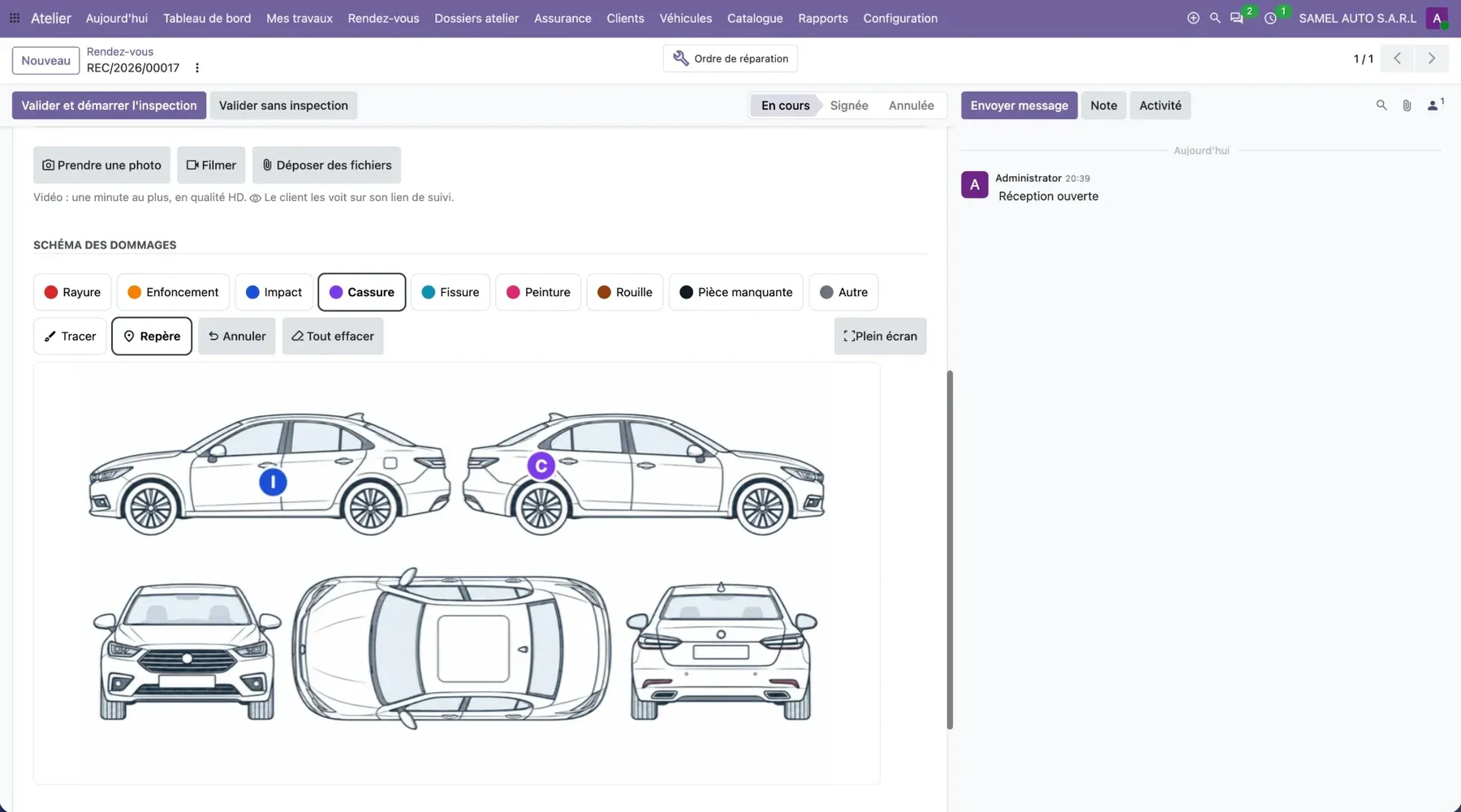Click Tout effacer to clear schema
1461x812 pixels.
coord(333,336)
